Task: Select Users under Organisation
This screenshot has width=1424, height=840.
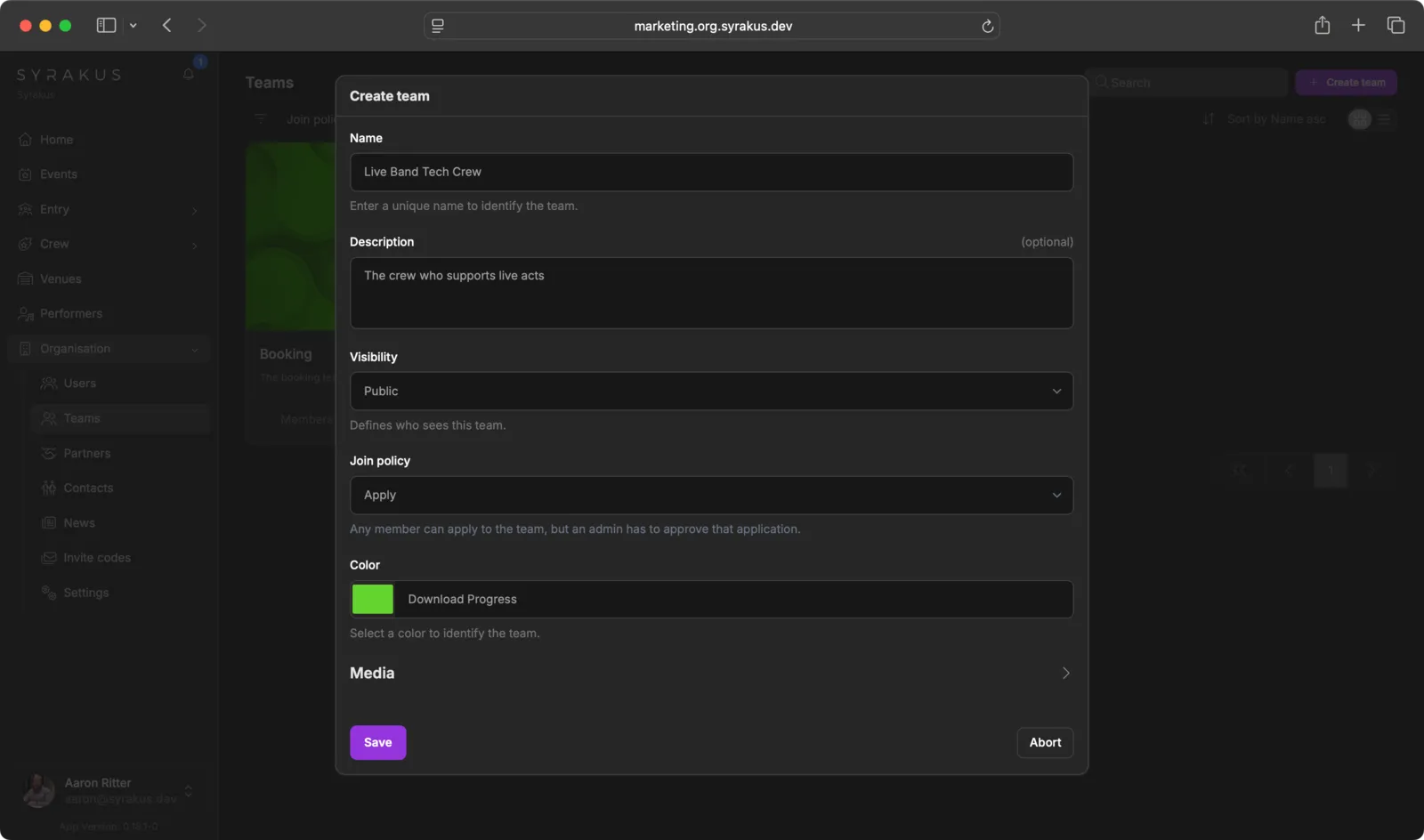Action: point(80,383)
